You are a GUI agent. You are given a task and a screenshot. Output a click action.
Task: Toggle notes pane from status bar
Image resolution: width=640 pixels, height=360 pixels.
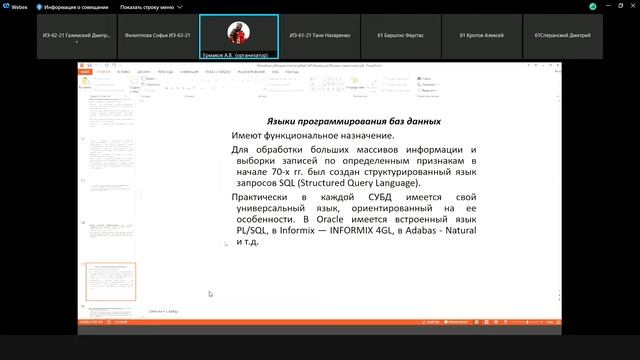[431, 322]
